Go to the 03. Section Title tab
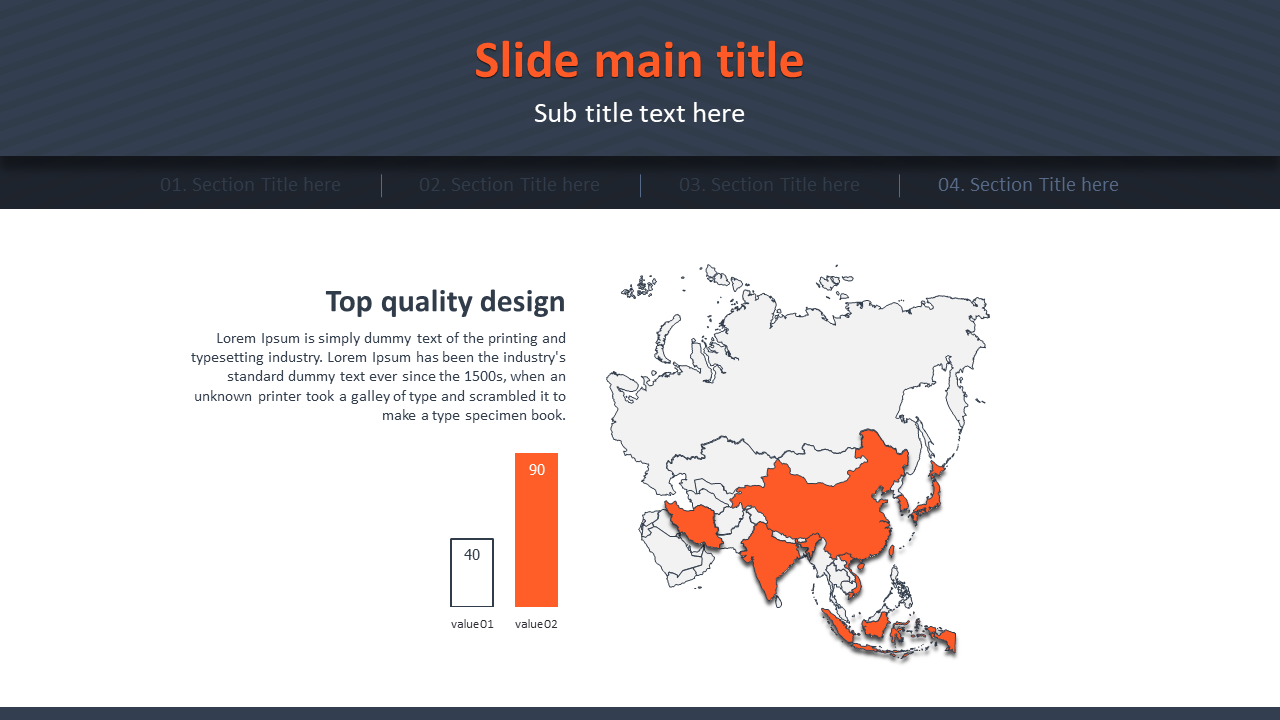This screenshot has height=720, width=1280. [769, 185]
